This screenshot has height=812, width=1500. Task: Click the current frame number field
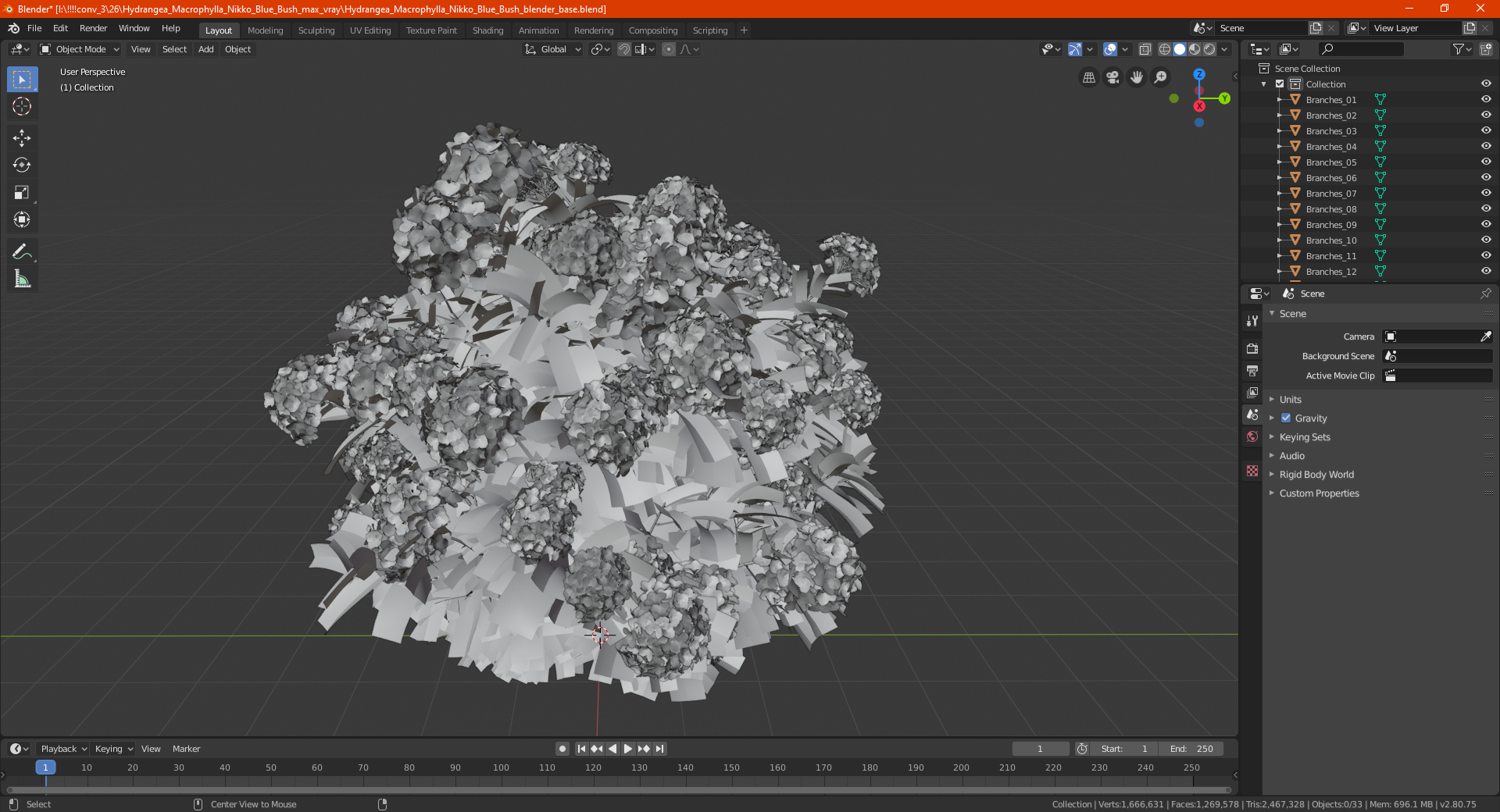pos(1041,749)
